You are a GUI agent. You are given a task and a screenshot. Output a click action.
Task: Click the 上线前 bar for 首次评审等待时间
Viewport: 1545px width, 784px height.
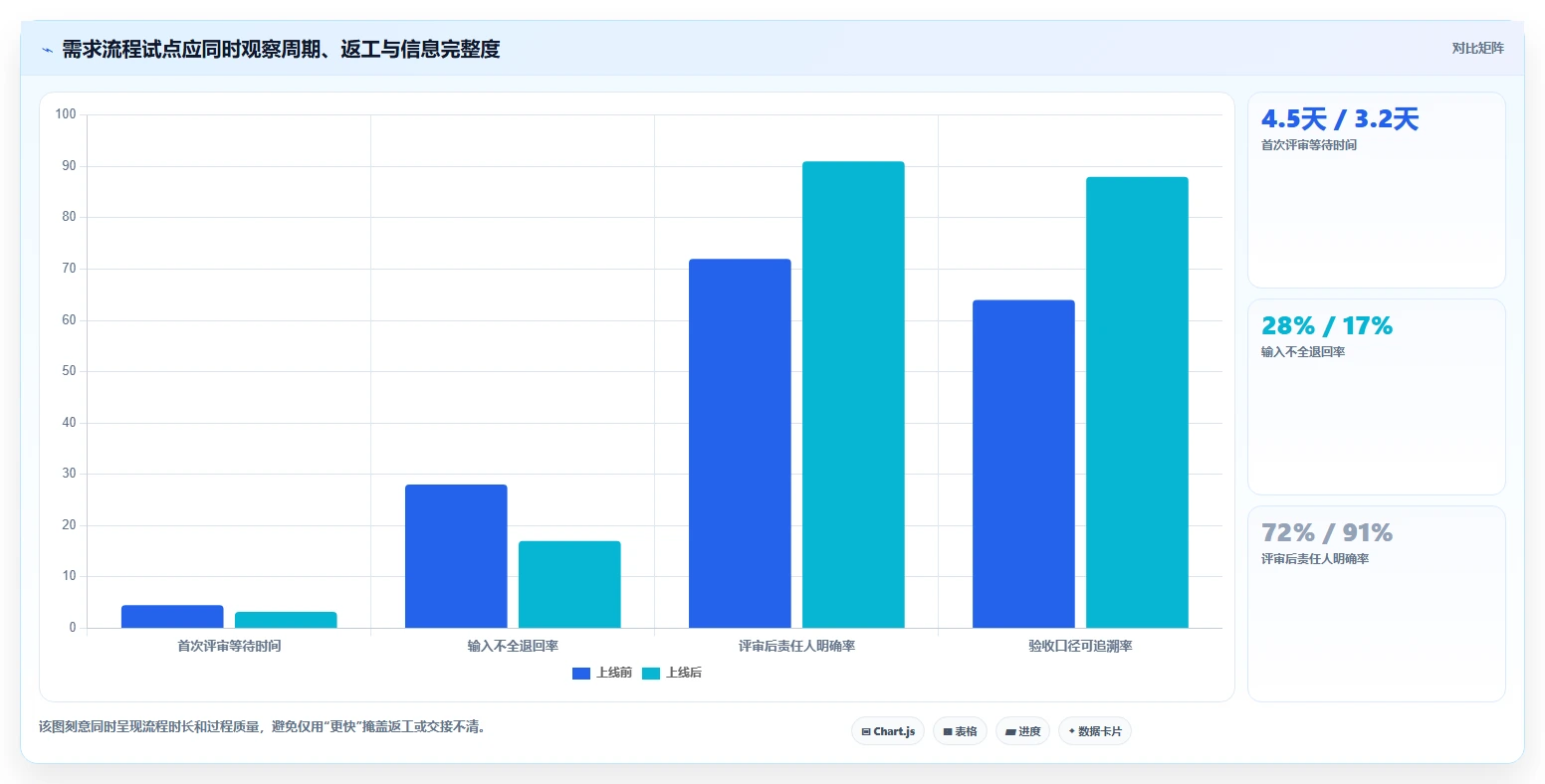point(172,617)
